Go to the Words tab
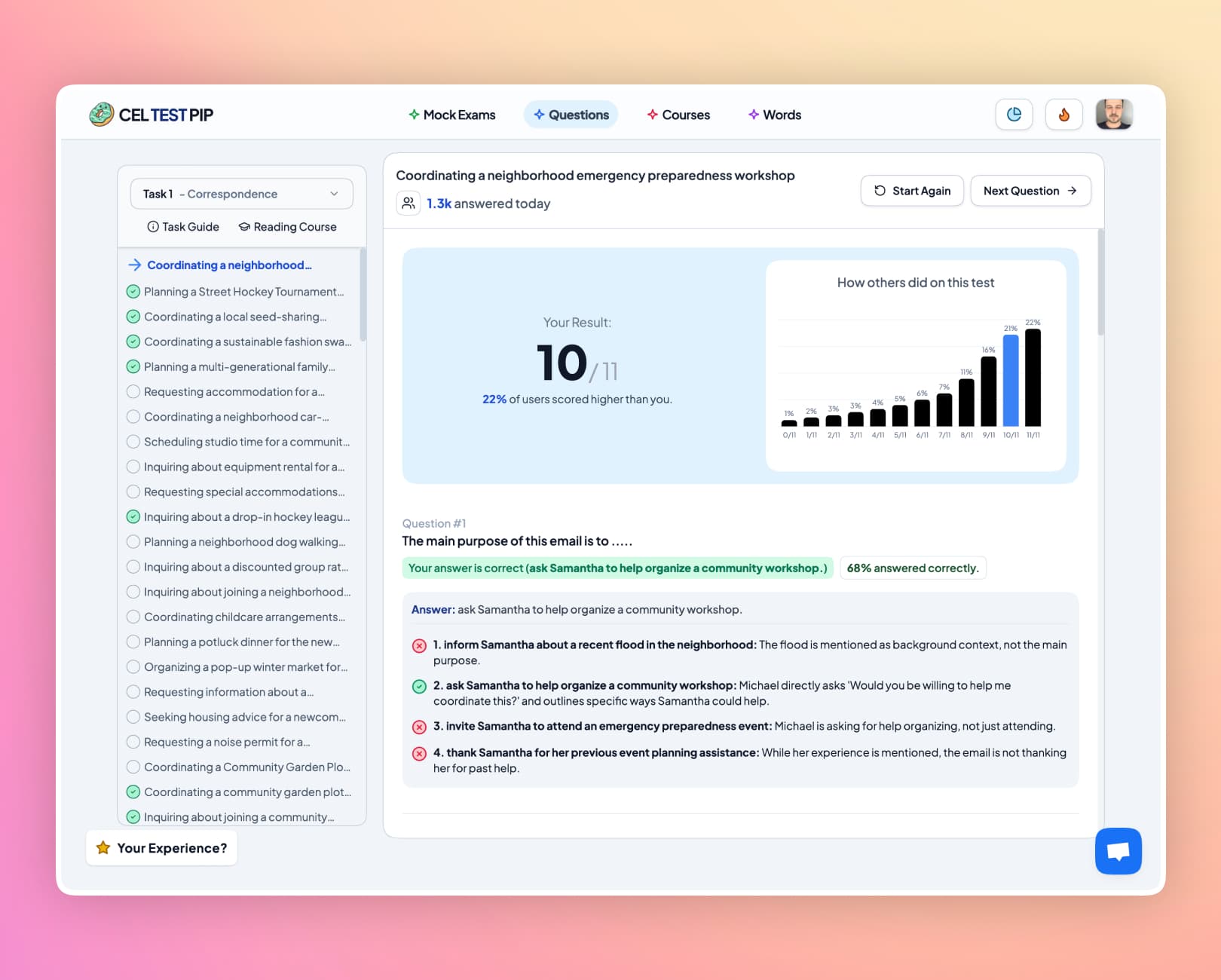 pos(774,115)
